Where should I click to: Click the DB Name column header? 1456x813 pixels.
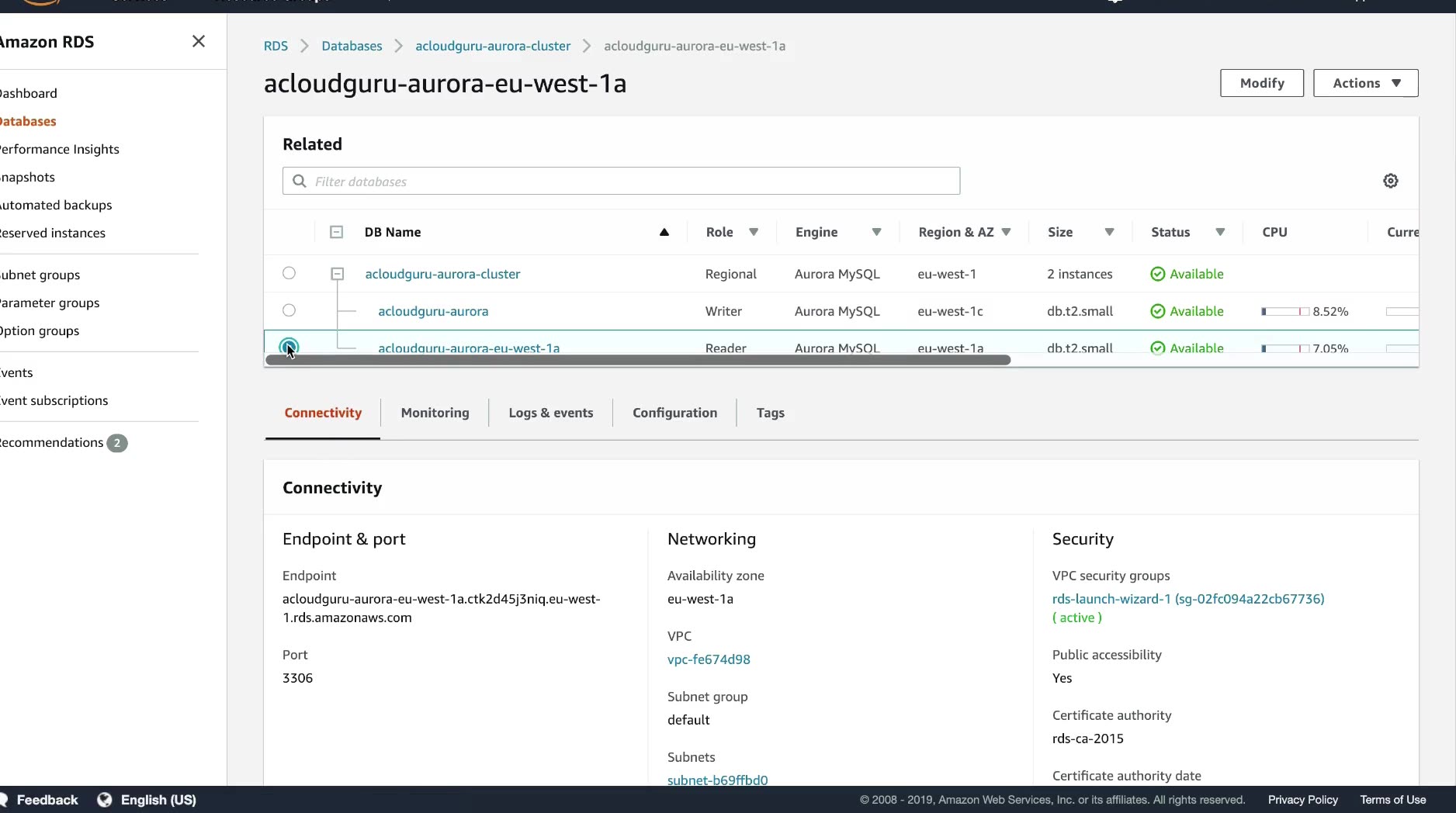(x=393, y=232)
